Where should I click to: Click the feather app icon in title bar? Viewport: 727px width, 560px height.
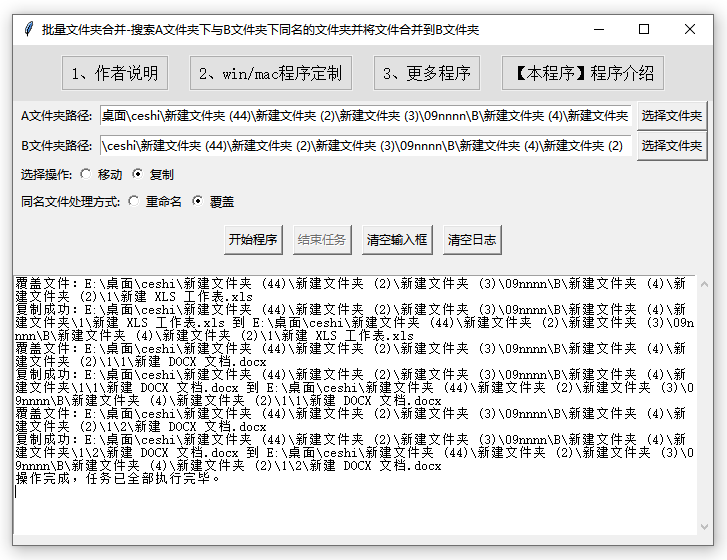coord(29,29)
